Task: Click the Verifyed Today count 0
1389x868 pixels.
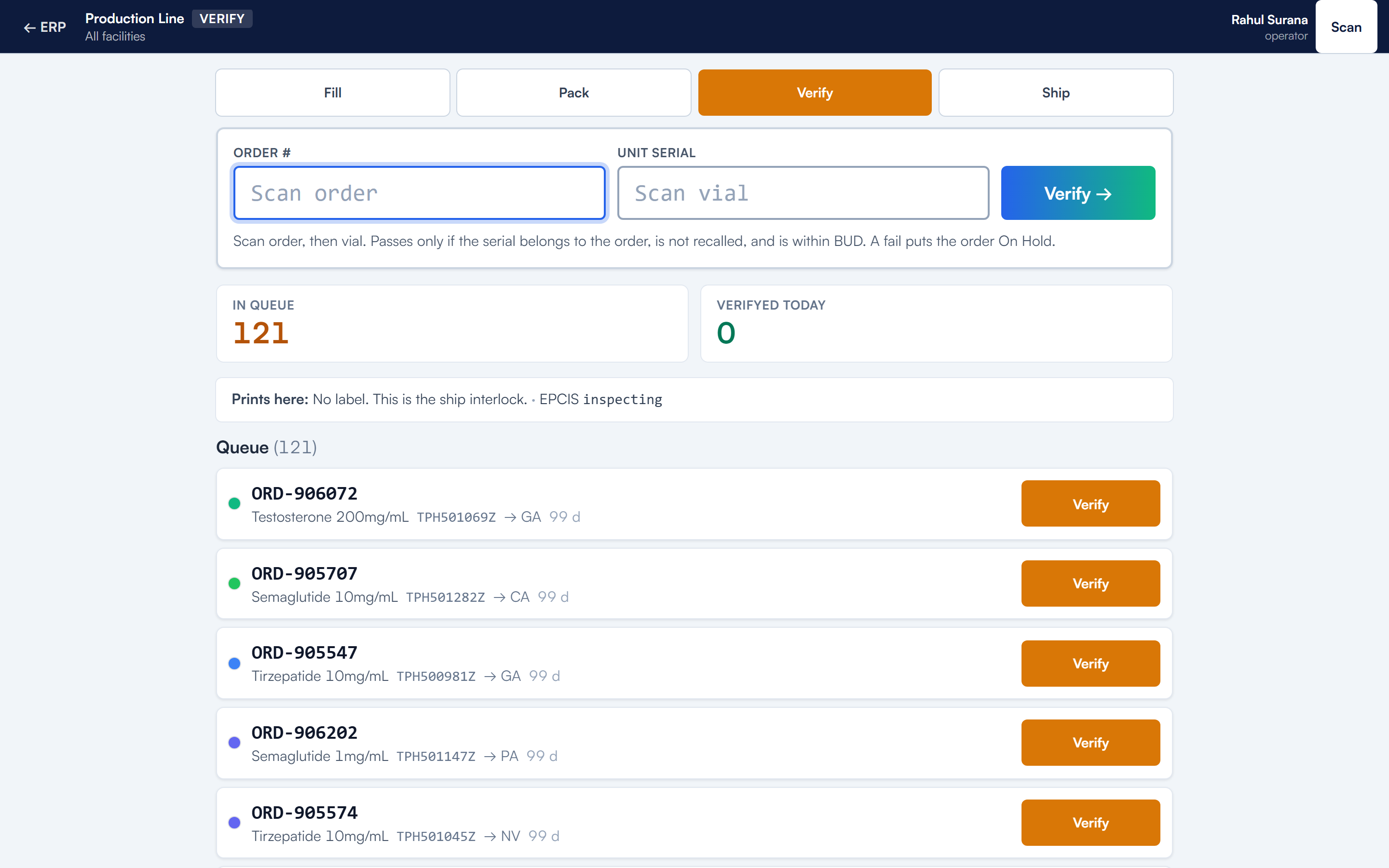Action: (725, 333)
